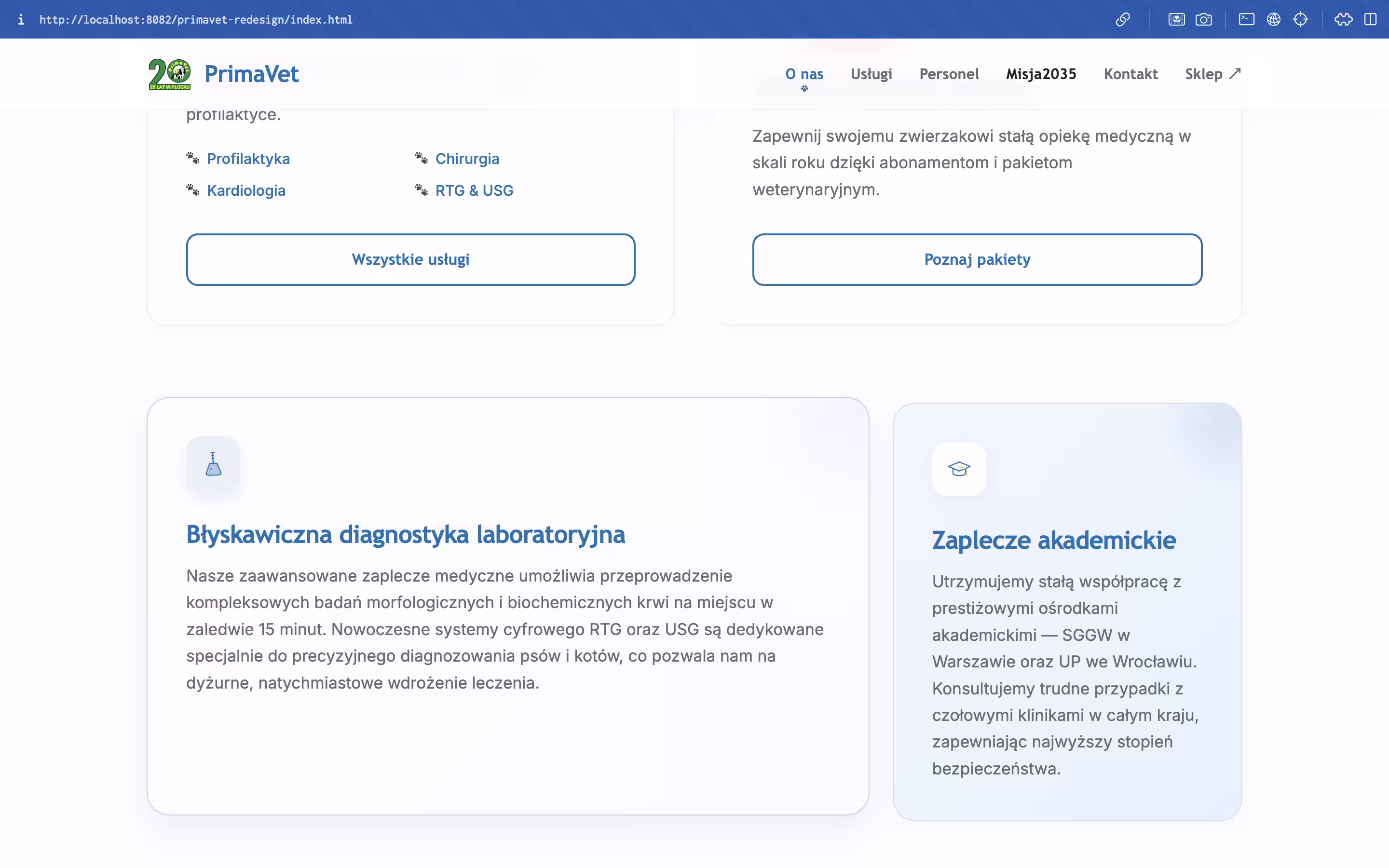This screenshot has width=1389, height=868.
Task: Click the copy link chain icon
Action: [x=1123, y=19]
